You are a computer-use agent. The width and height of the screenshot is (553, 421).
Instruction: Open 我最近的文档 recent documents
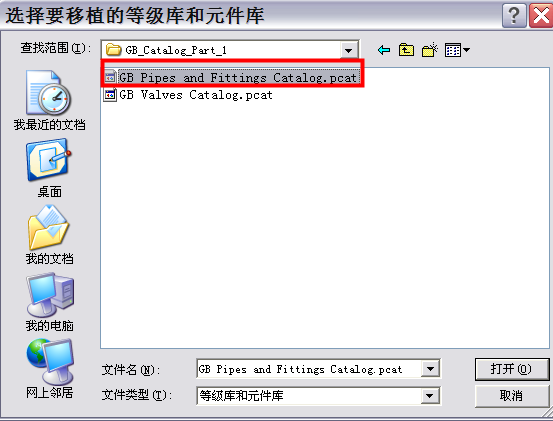[x=49, y=100]
